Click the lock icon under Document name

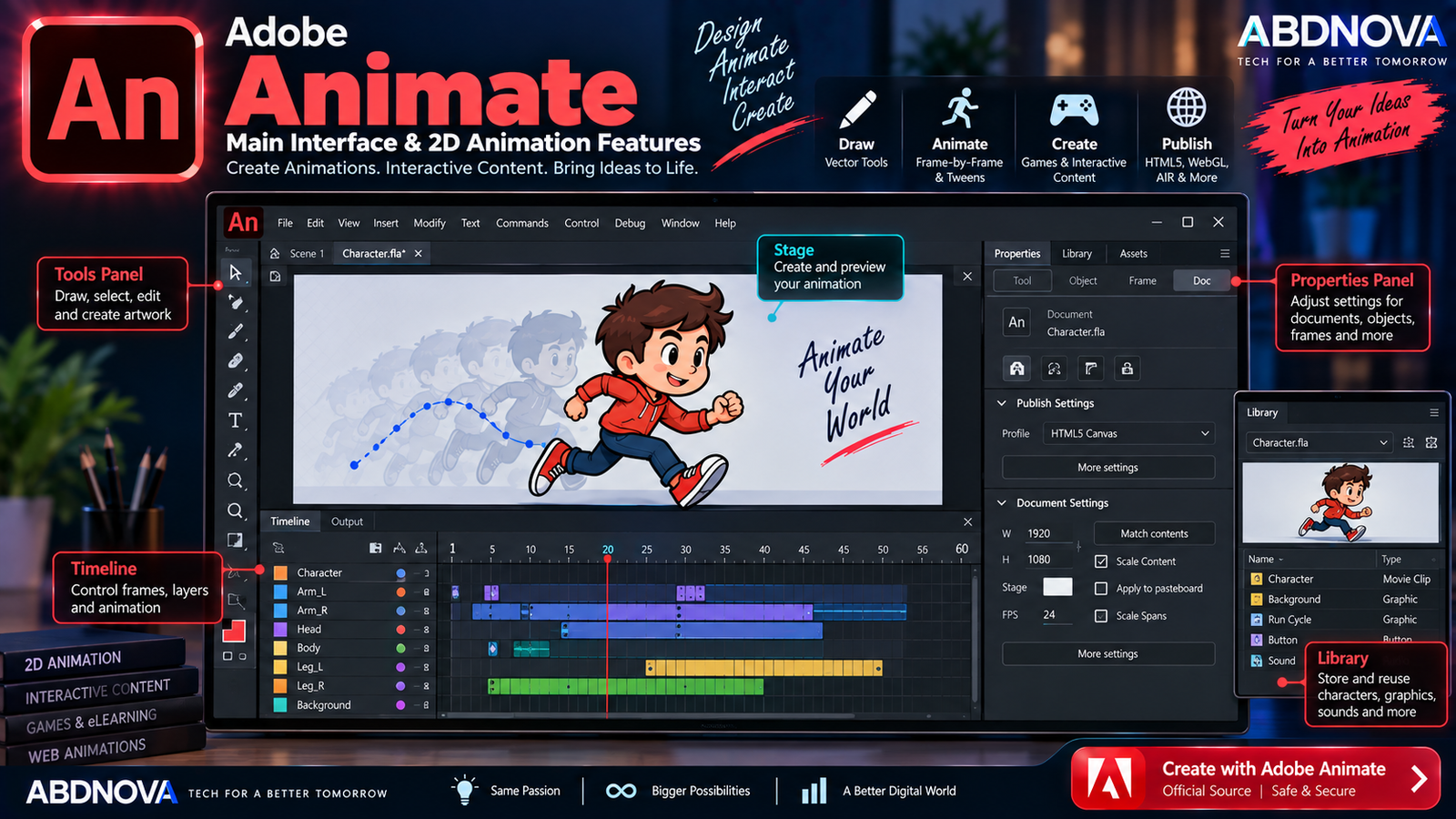tap(1127, 368)
